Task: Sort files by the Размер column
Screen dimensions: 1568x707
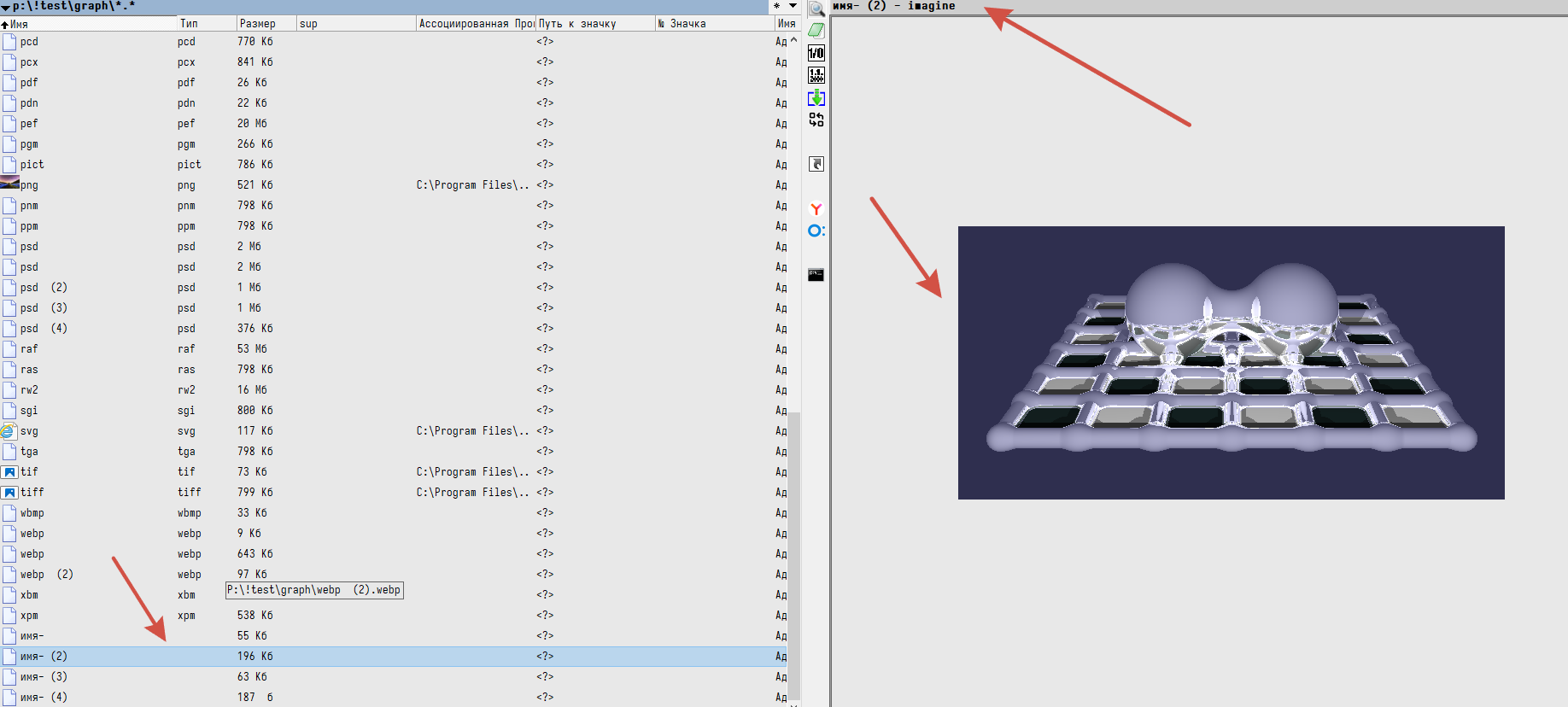Action: point(265,24)
